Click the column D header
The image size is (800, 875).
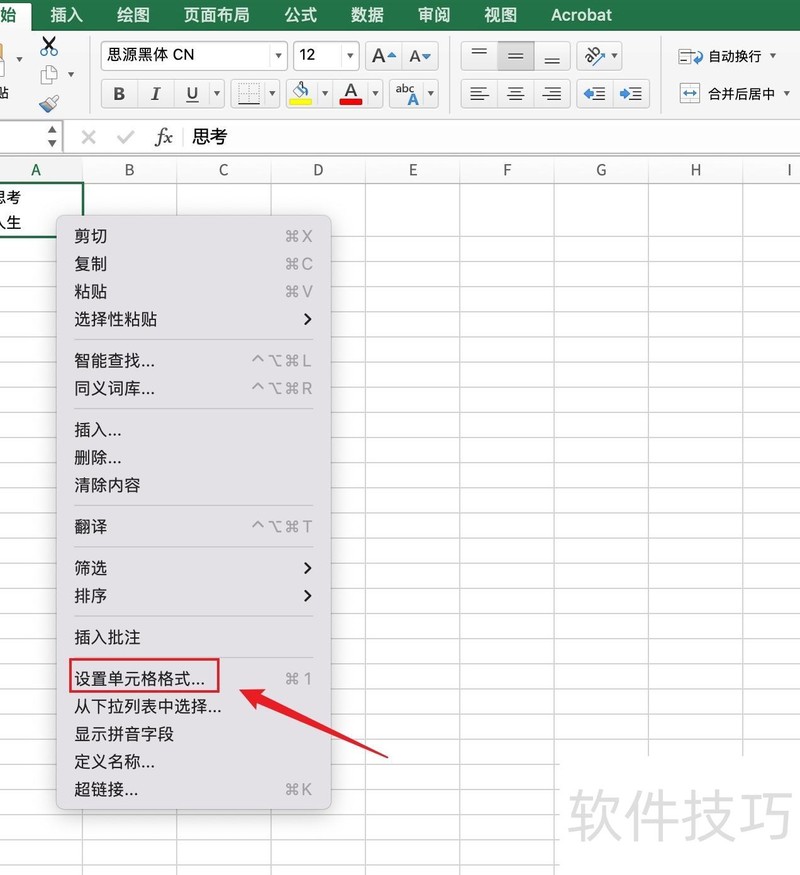tap(317, 170)
